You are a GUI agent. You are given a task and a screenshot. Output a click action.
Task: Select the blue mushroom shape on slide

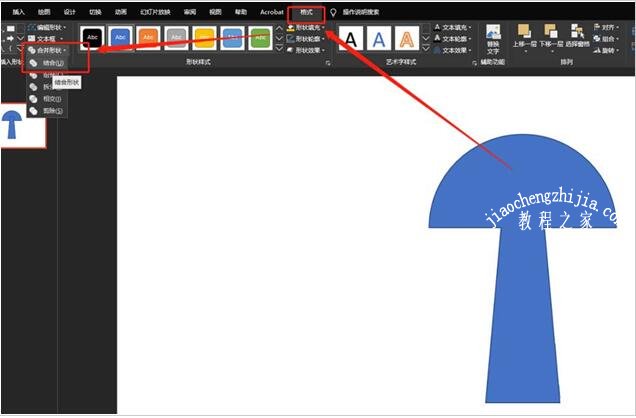coord(523,268)
